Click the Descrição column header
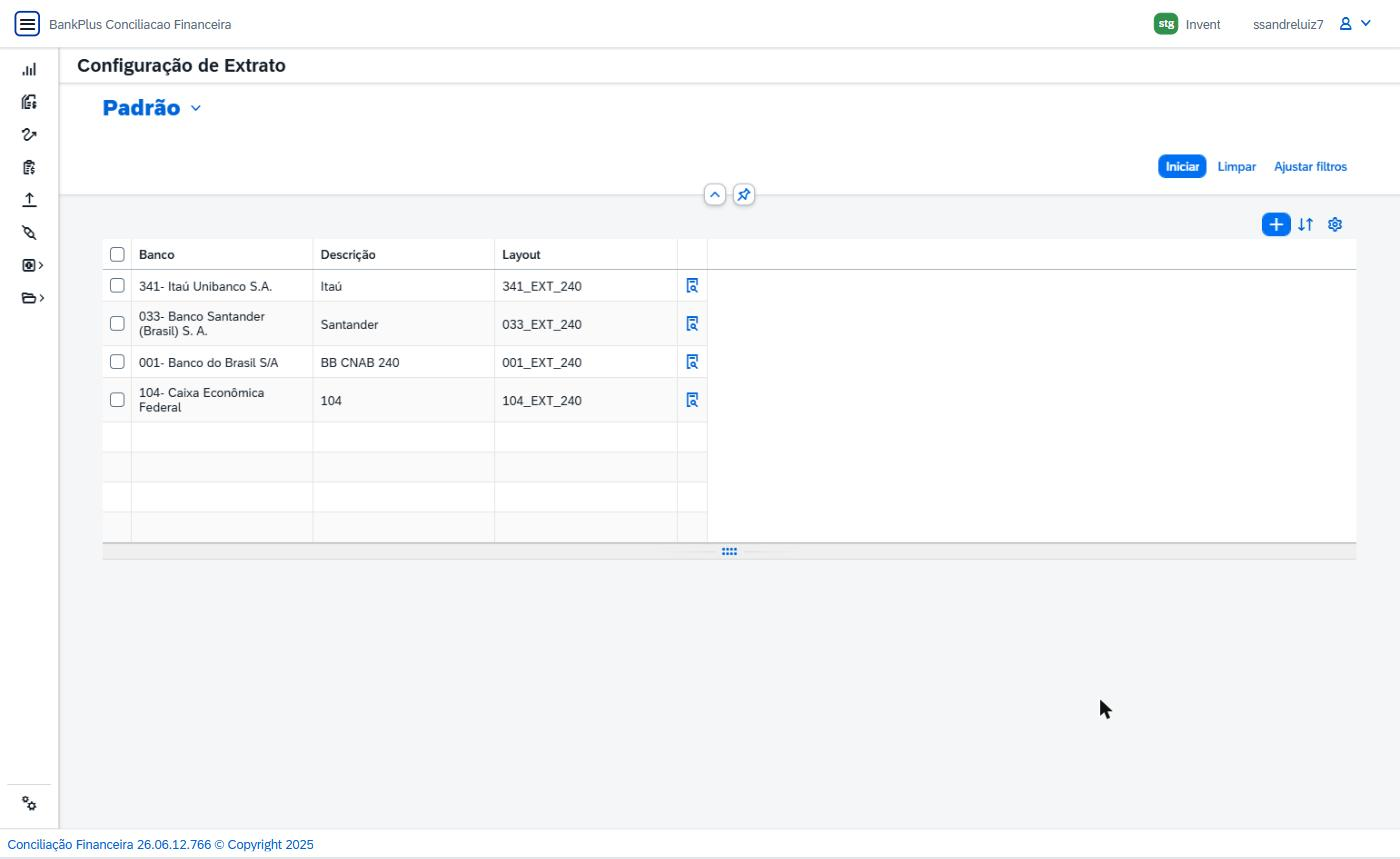1400x859 pixels. click(404, 255)
